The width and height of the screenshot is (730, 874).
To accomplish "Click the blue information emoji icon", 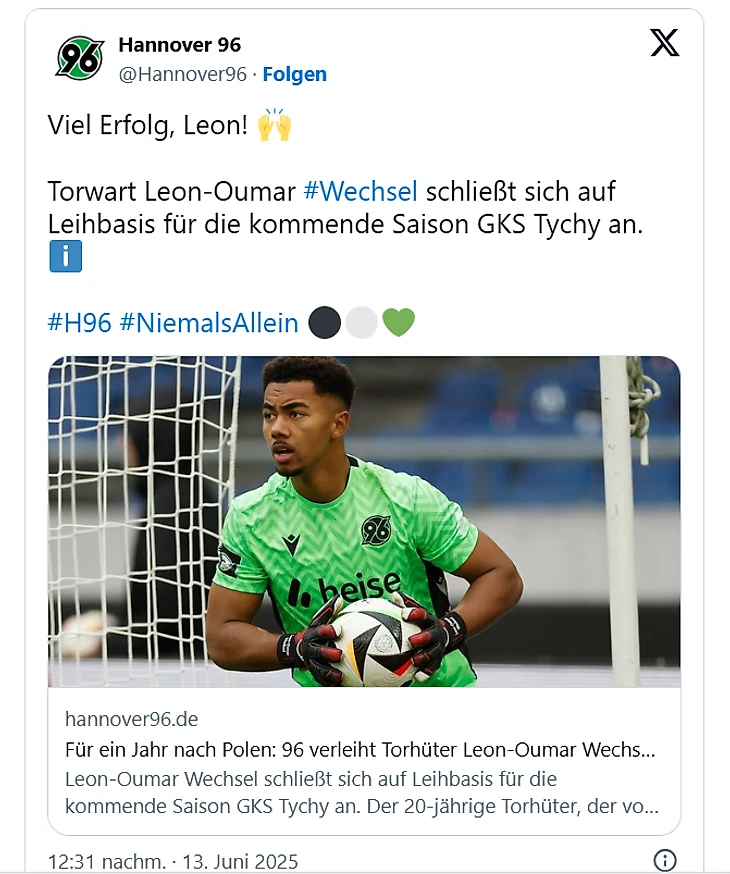I will coord(65,256).
